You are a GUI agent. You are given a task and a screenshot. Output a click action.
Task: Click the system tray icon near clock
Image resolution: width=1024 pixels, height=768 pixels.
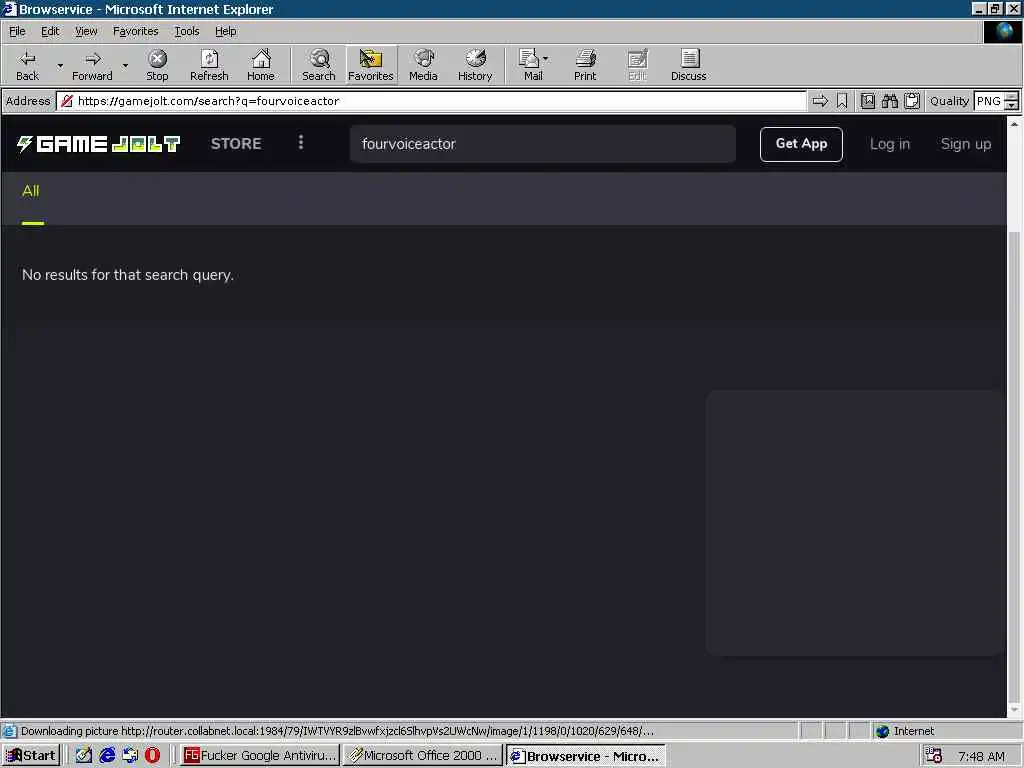[x=934, y=756]
